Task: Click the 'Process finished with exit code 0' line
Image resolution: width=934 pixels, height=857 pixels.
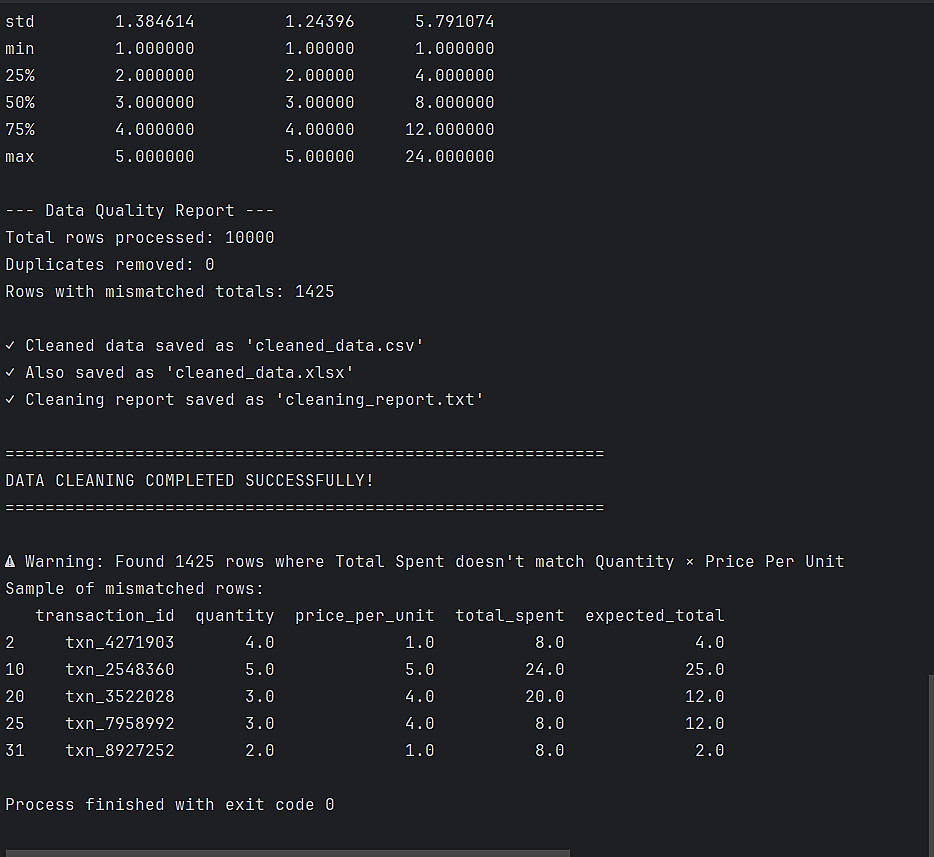Action: click(170, 804)
